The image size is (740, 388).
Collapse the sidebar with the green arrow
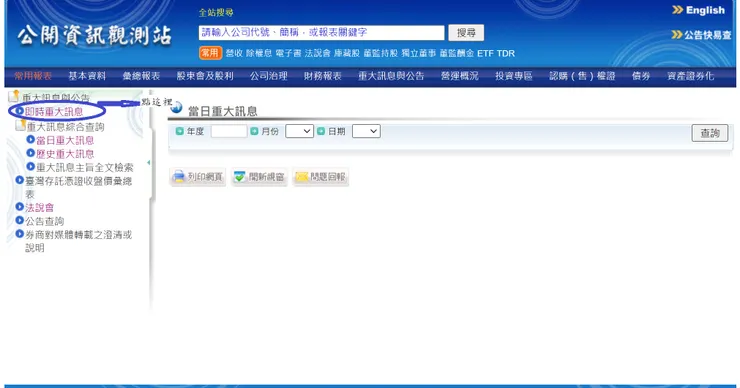149,162
